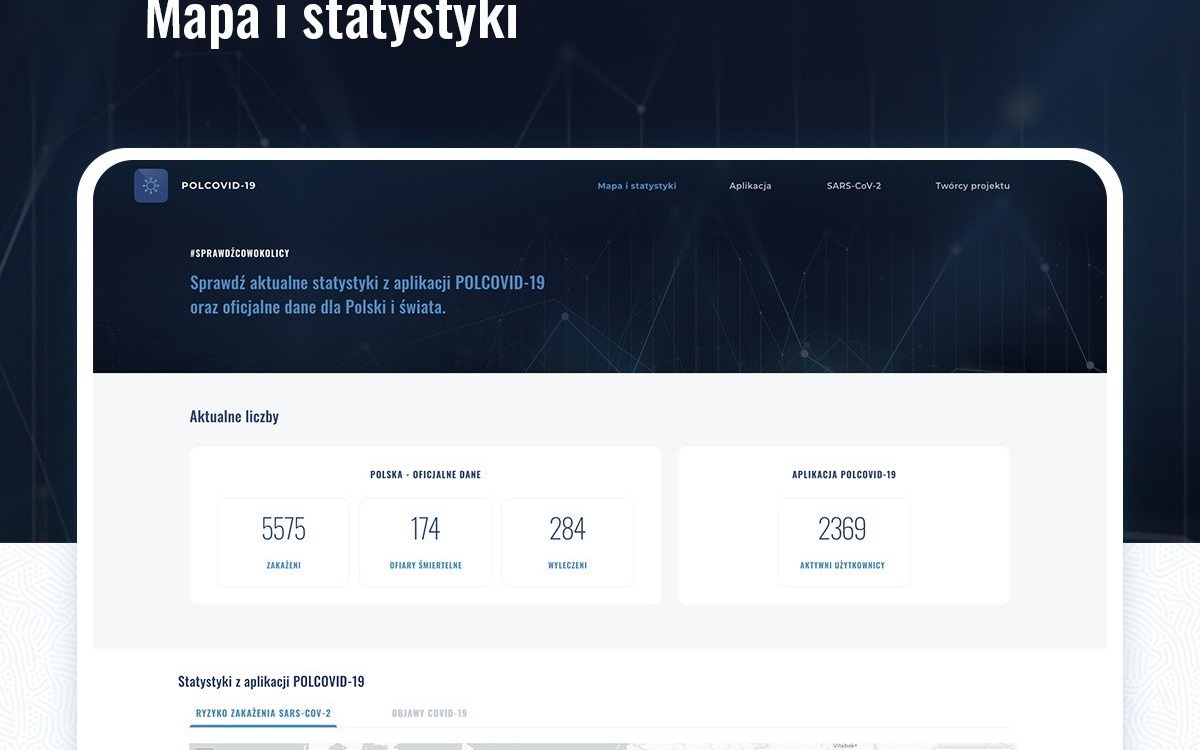Click the OFIARY ŚMIERTELNE count 174
This screenshot has width=1200, height=750.
425,541
